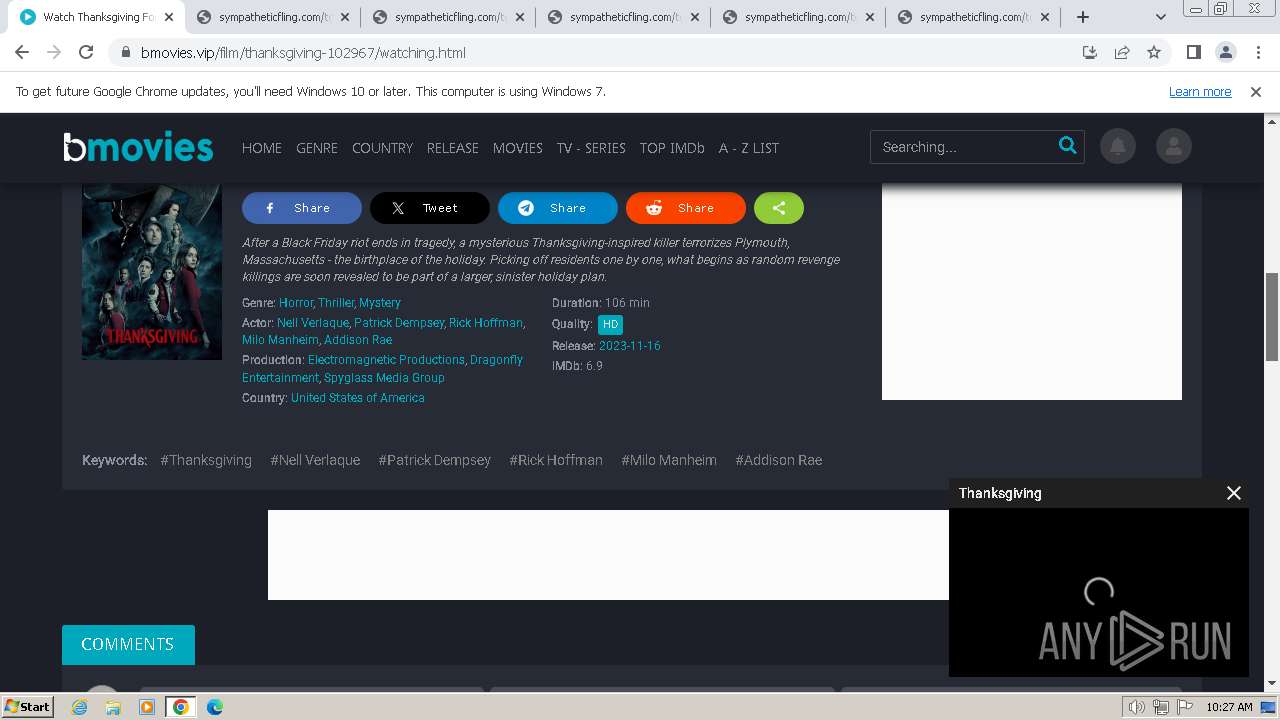Open the RELEASE menu
This screenshot has width=1280, height=720.
click(453, 147)
